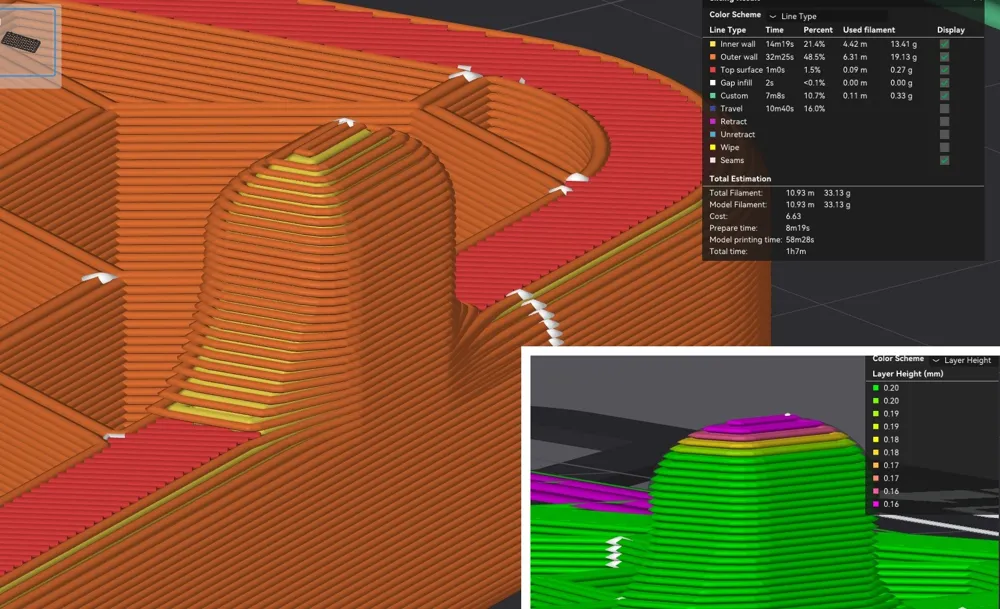The width and height of the screenshot is (1000, 609).
Task: Click the Display column header
Action: [x=950, y=30]
